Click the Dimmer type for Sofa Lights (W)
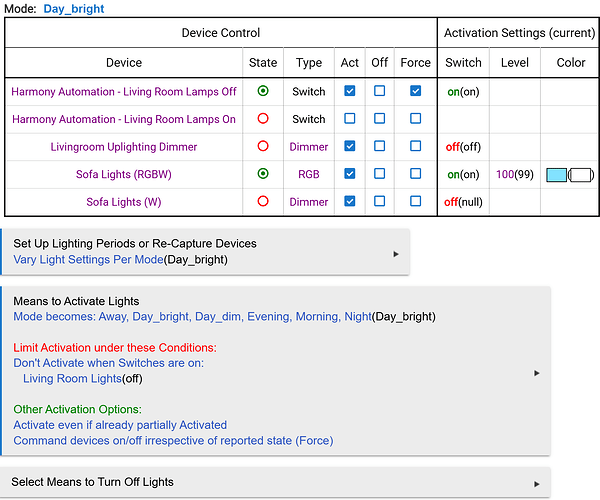This screenshot has height=500, width=600. (x=308, y=202)
